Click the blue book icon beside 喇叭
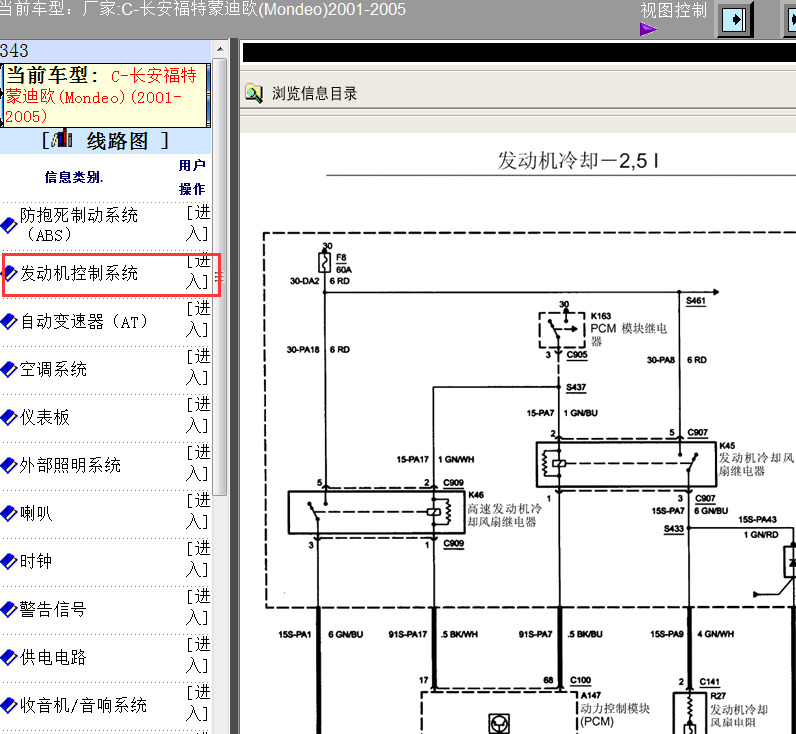 coord(9,513)
